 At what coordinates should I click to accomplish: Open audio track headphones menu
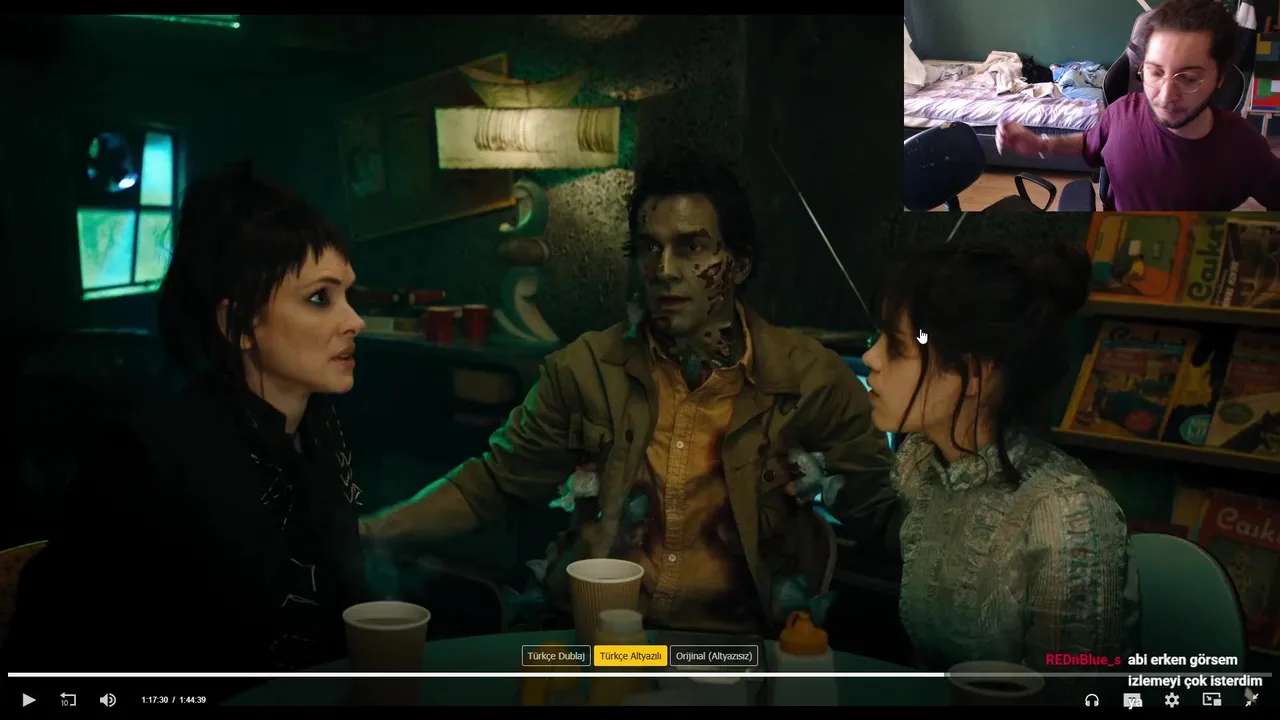click(x=1092, y=700)
